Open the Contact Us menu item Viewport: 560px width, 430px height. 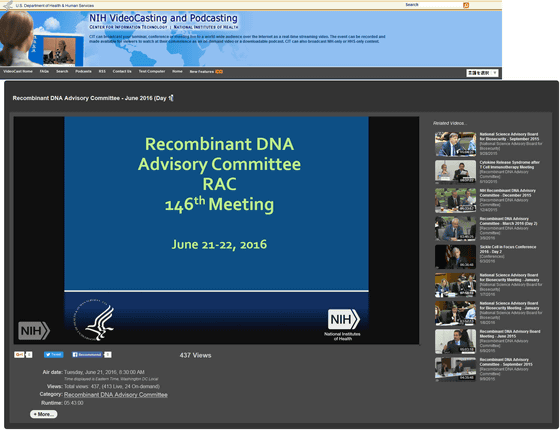click(122, 71)
